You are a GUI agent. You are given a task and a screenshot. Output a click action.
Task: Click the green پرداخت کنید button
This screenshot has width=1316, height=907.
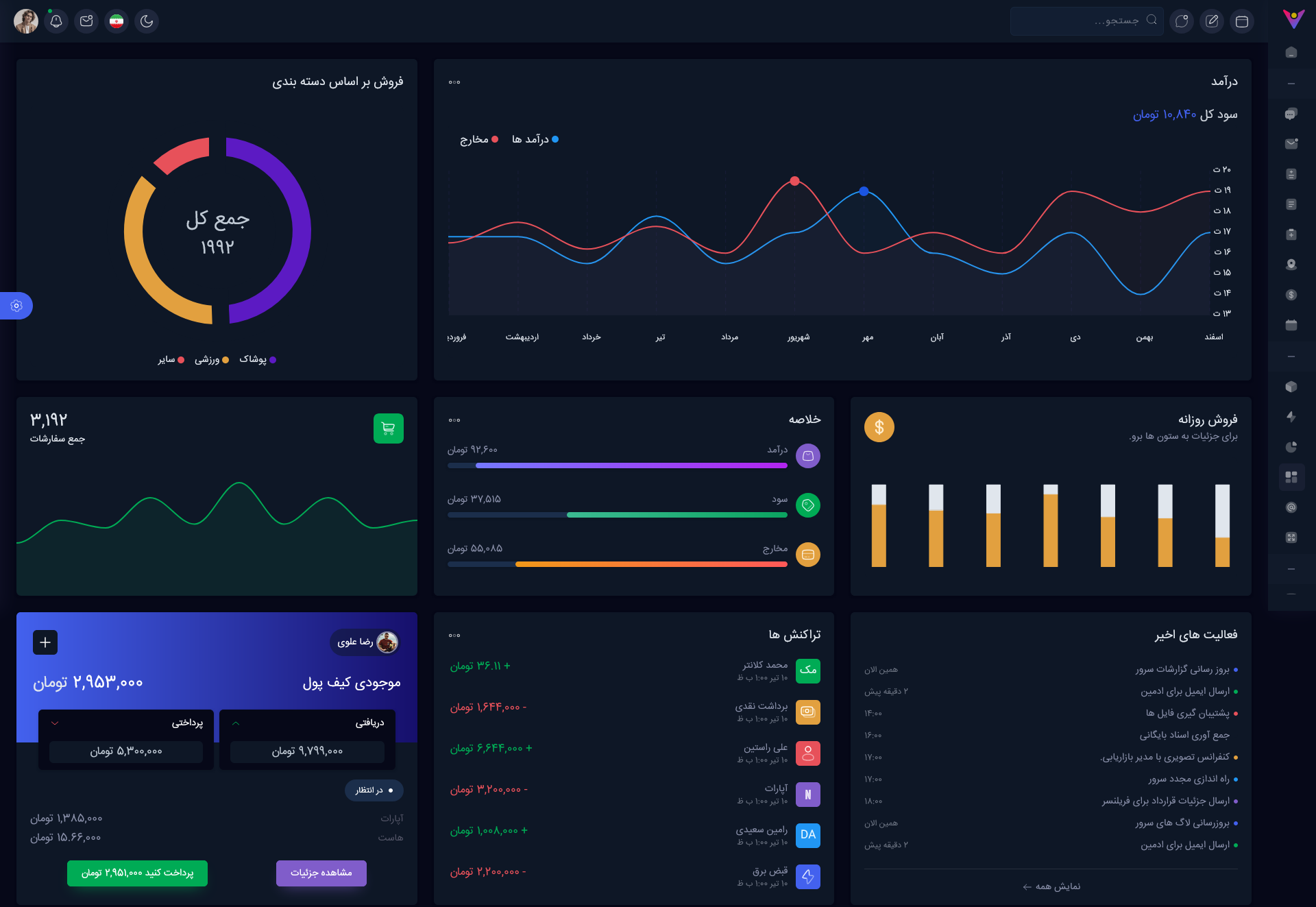coord(137,873)
